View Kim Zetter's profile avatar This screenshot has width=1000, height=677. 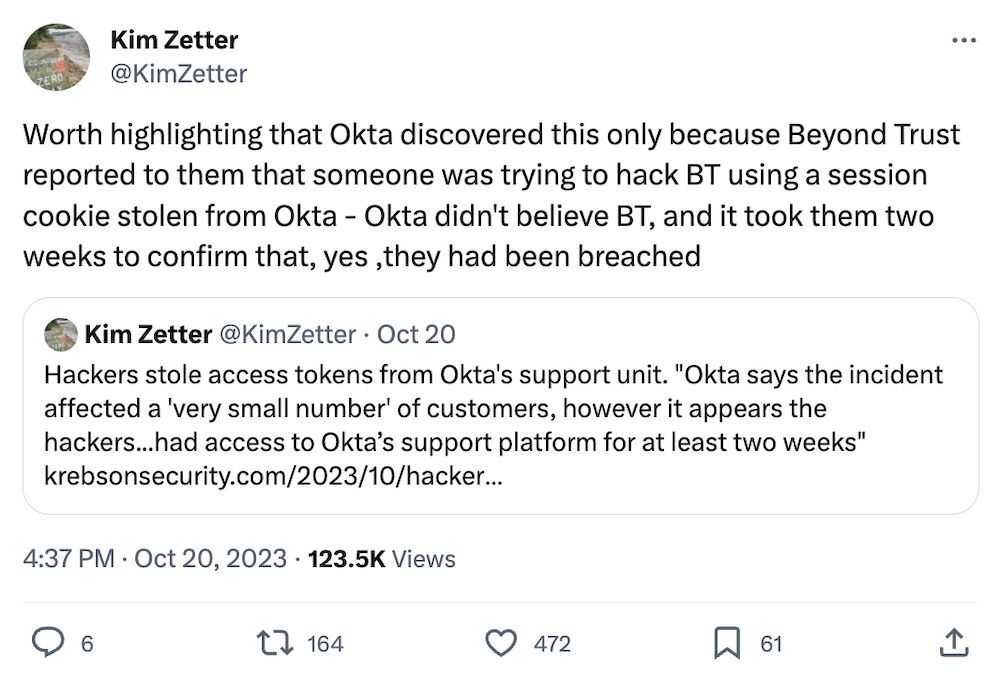pyautogui.click(x=56, y=56)
